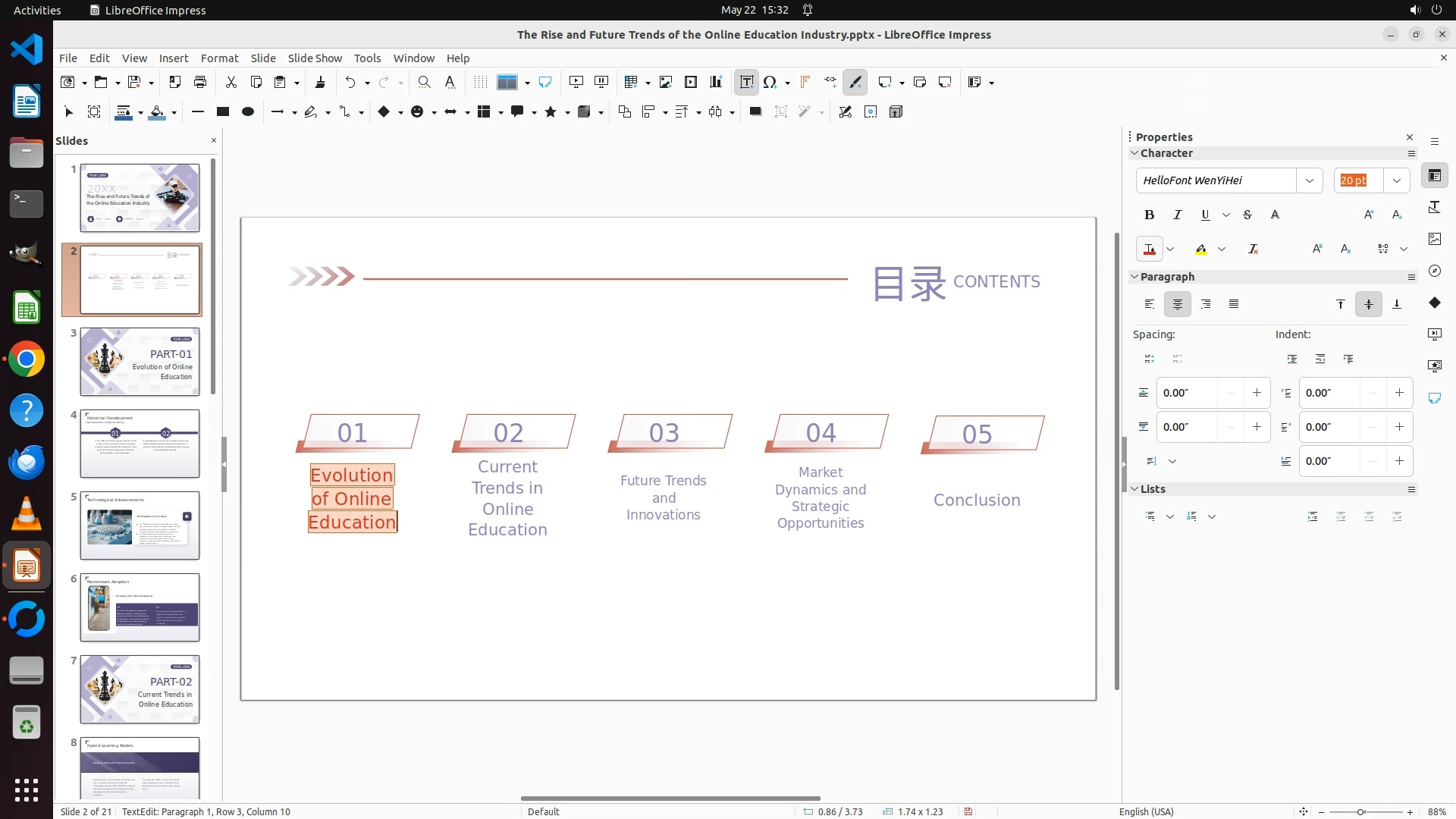Select slide 3 PART-01 thumbnail
Screen dimensions: 1456x819
tap(140, 362)
